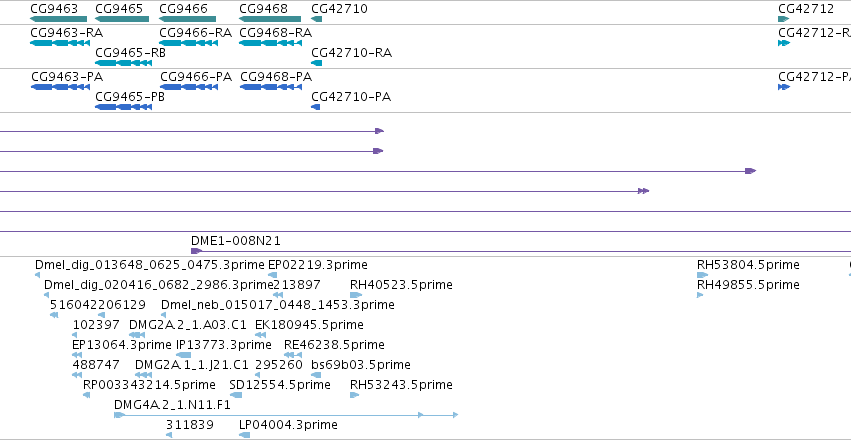Select feature label 102397

tap(96, 326)
